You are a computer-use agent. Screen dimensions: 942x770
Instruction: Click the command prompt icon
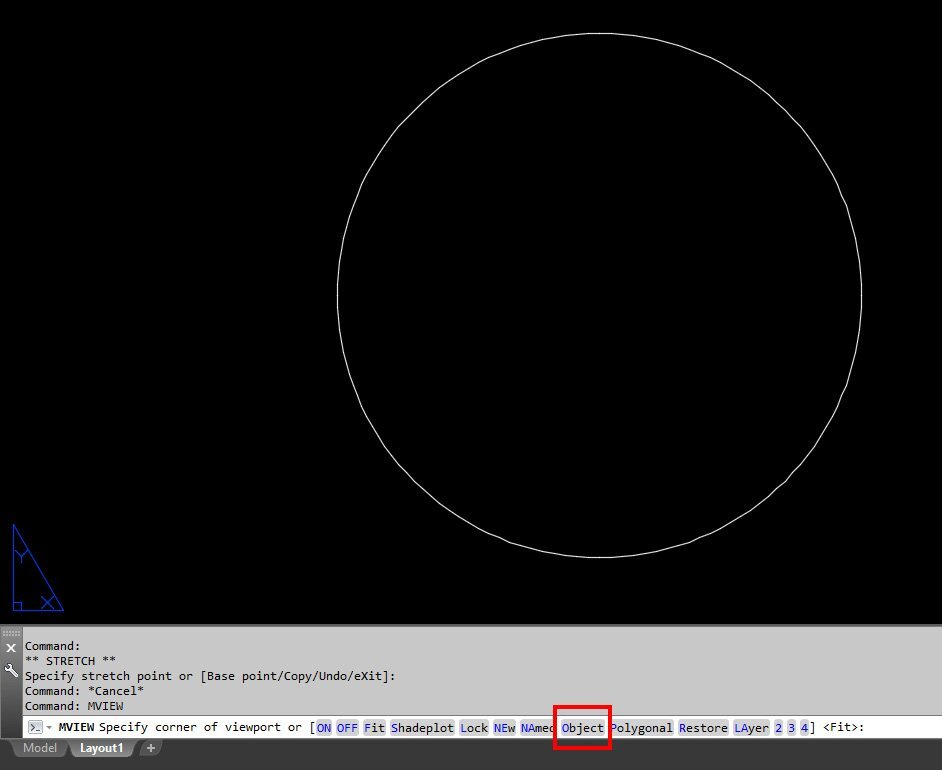click(35, 727)
